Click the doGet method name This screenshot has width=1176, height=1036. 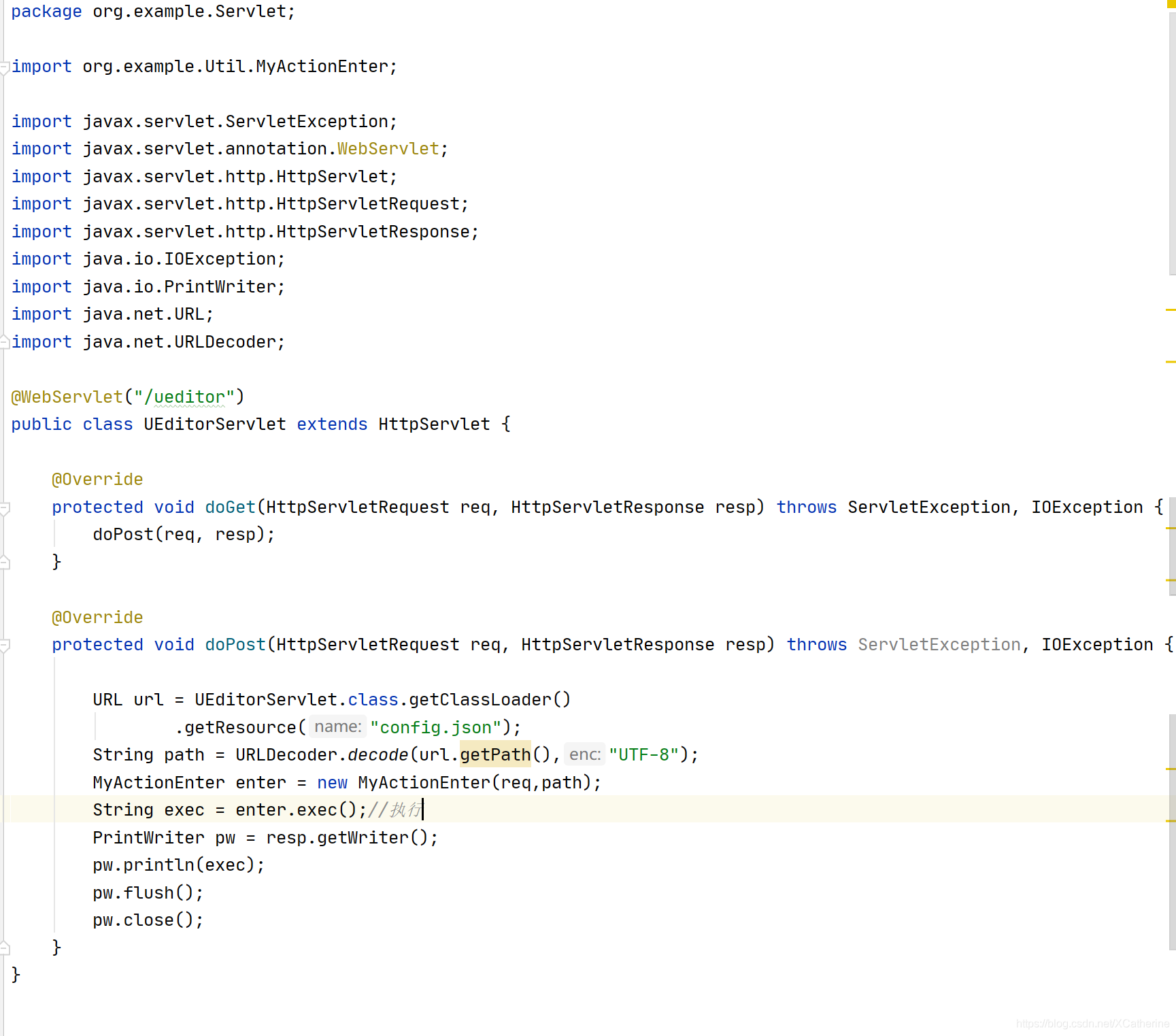click(x=230, y=507)
